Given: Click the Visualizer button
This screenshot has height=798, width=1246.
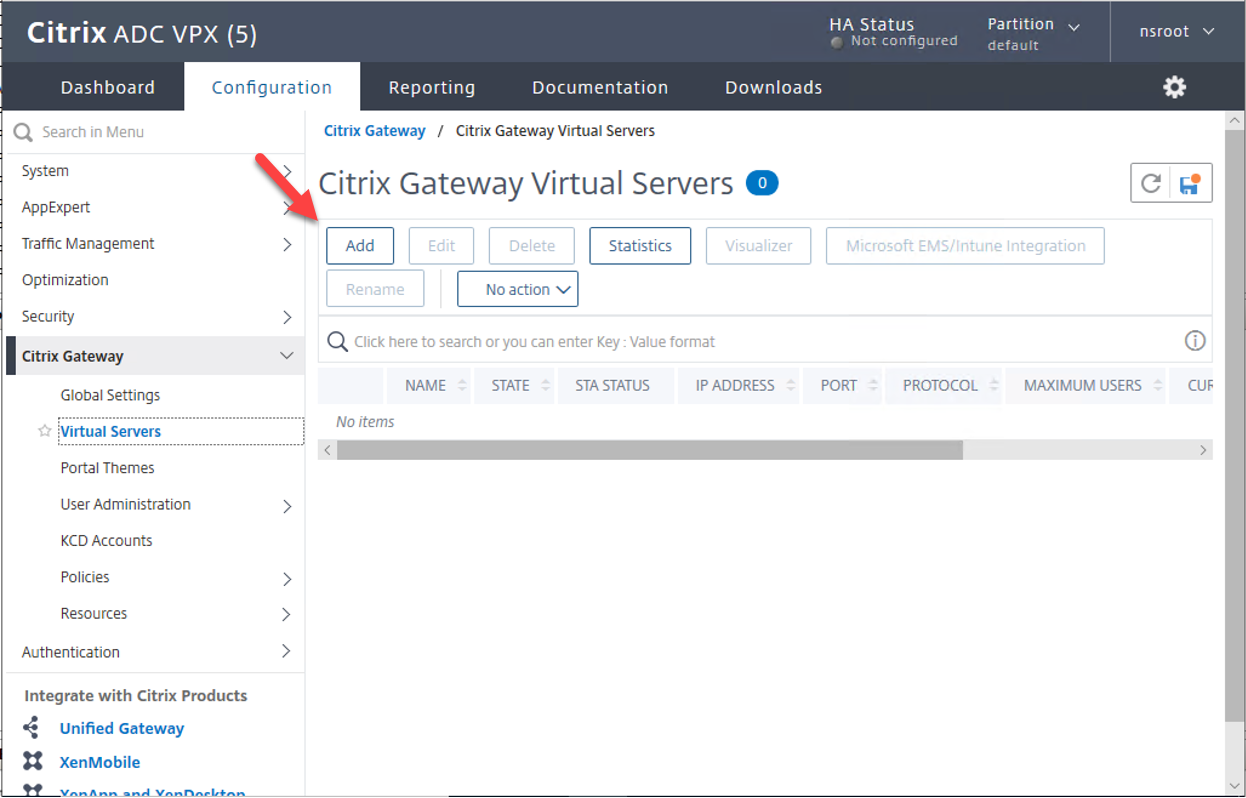Looking at the screenshot, I should point(758,246).
